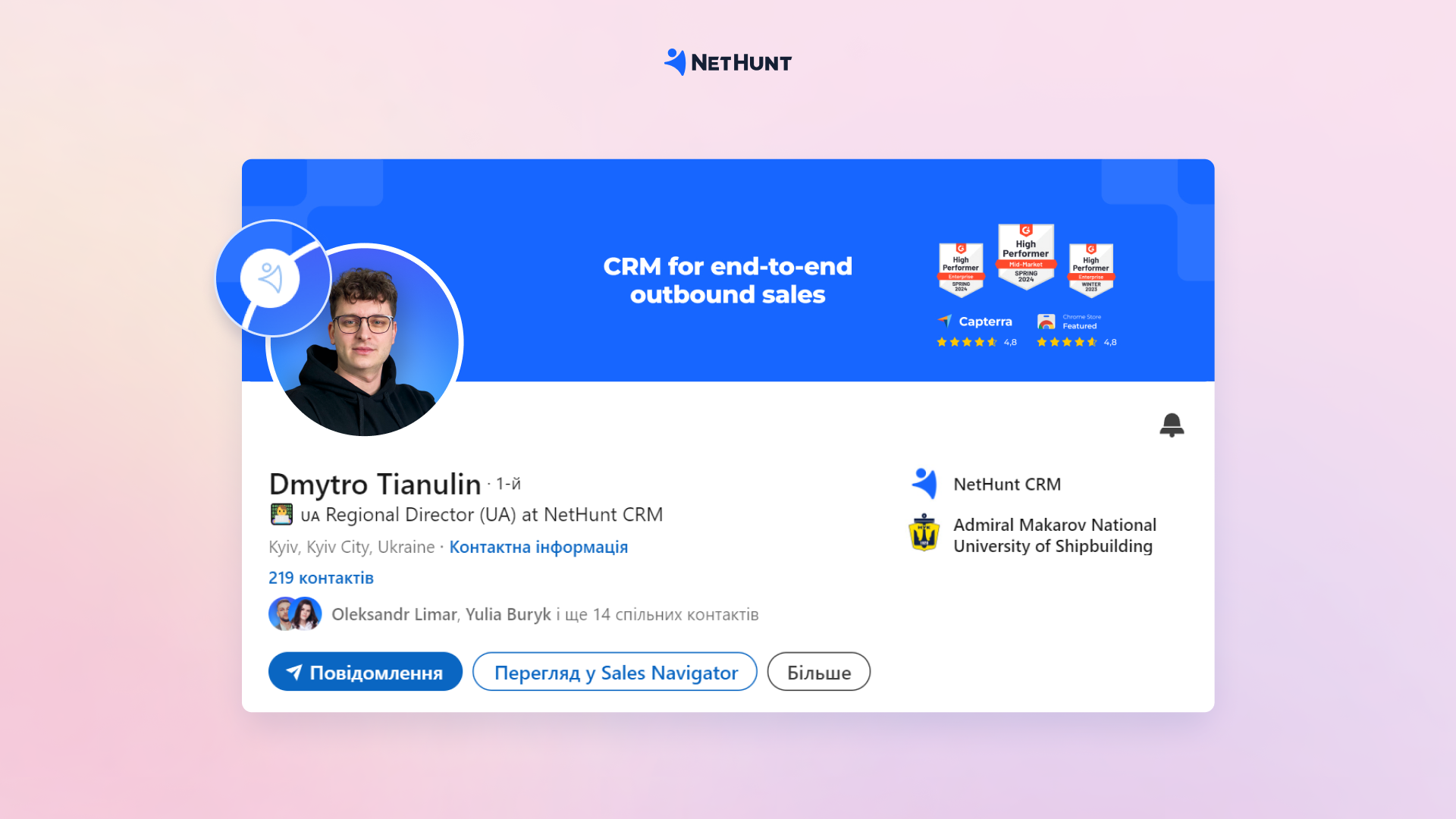Click the Kyiv, Kyiv City, Ukraine location text
The height and width of the screenshot is (819, 1456).
(352, 547)
